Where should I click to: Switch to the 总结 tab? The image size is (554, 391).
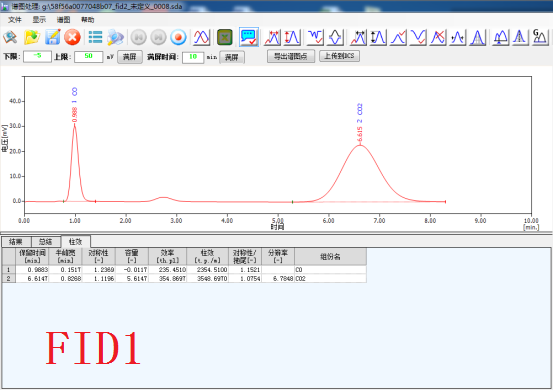46,242
